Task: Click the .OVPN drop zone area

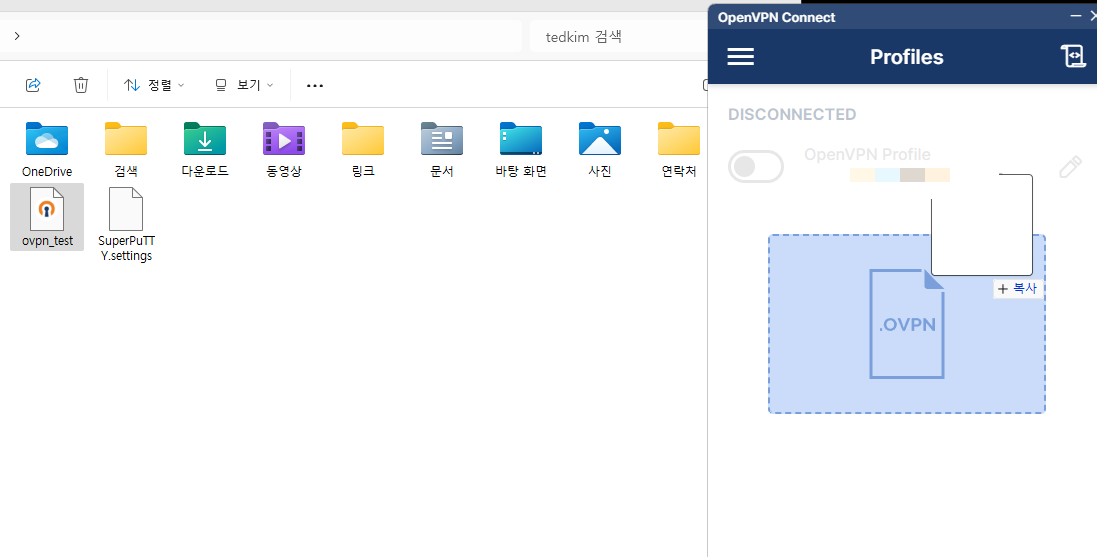Action: (x=907, y=324)
